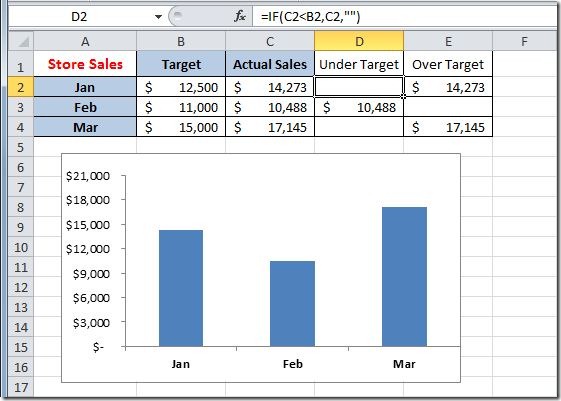This screenshot has width=561, height=401.
Task: Click the fx Insert Function icon
Action: [x=240, y=16]
